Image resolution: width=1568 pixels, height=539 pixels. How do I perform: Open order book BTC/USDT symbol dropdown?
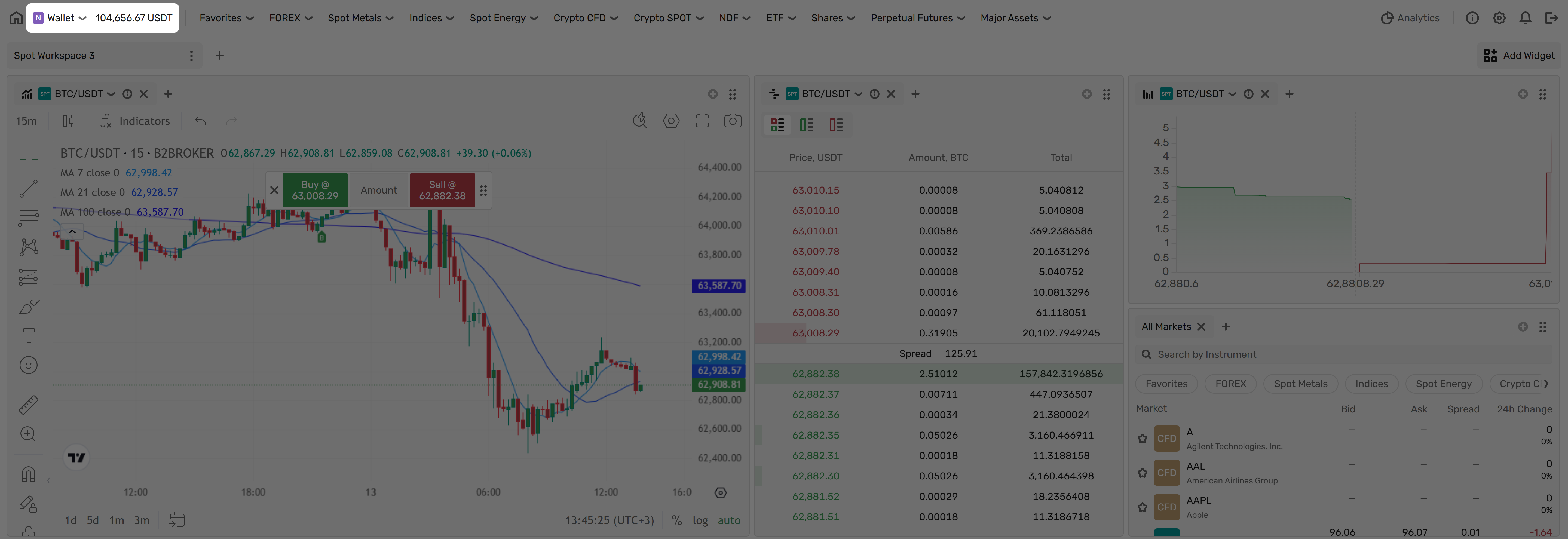858,94
